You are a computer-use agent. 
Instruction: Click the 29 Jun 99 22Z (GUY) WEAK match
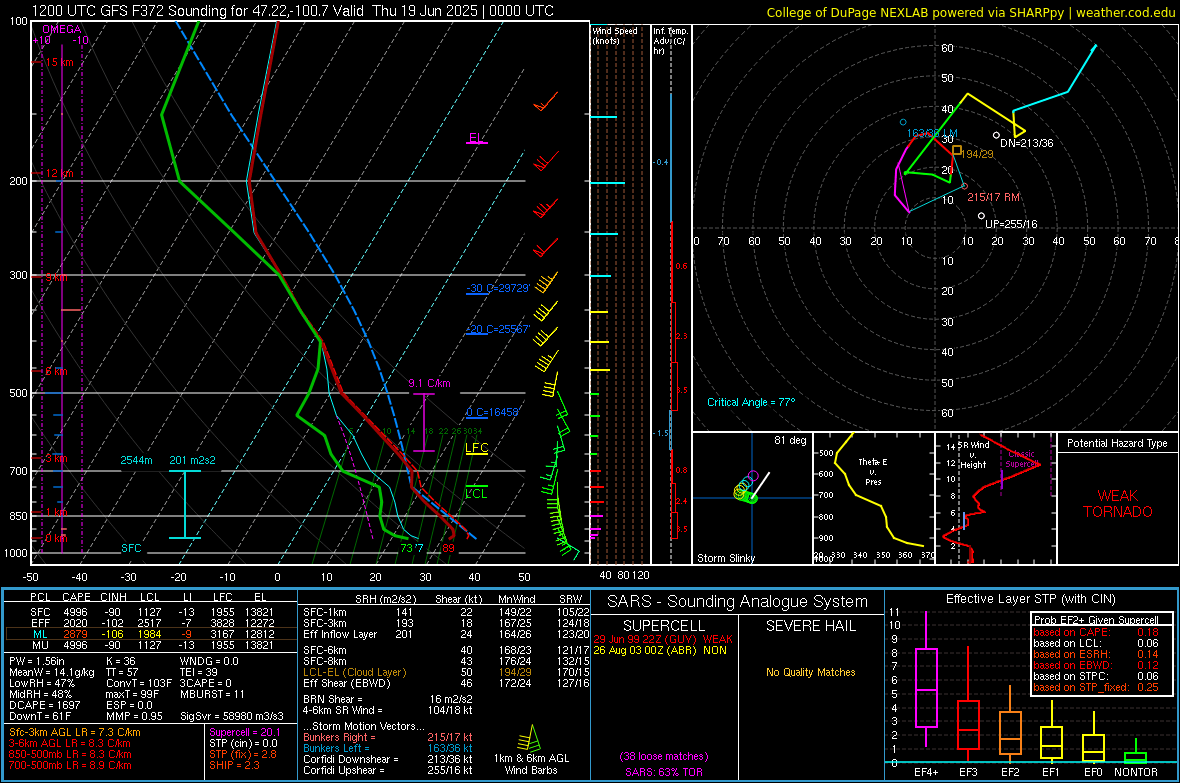point(663,639)
